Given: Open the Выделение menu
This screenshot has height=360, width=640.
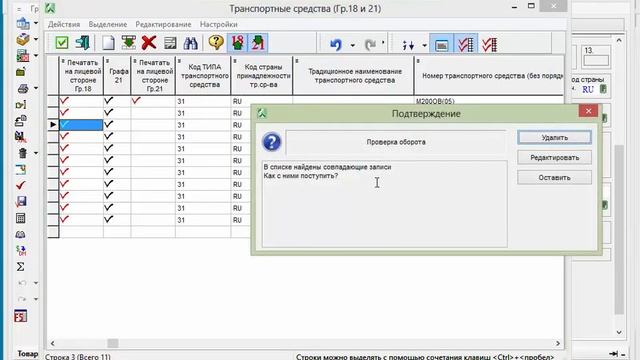Looking at the screenshot, I should point(108,24).
